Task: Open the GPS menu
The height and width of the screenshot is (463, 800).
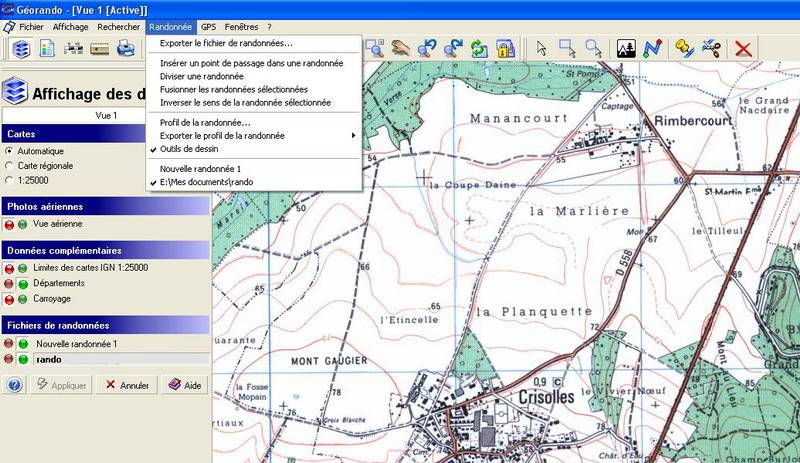Action: pos(208,27)
